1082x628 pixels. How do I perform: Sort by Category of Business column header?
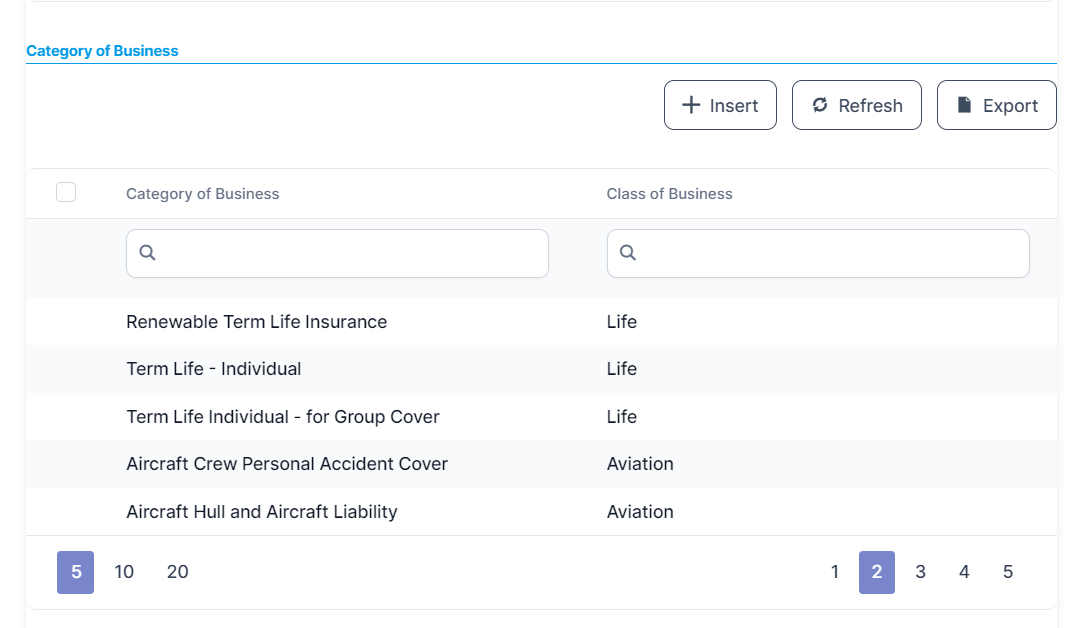point(203,194)
